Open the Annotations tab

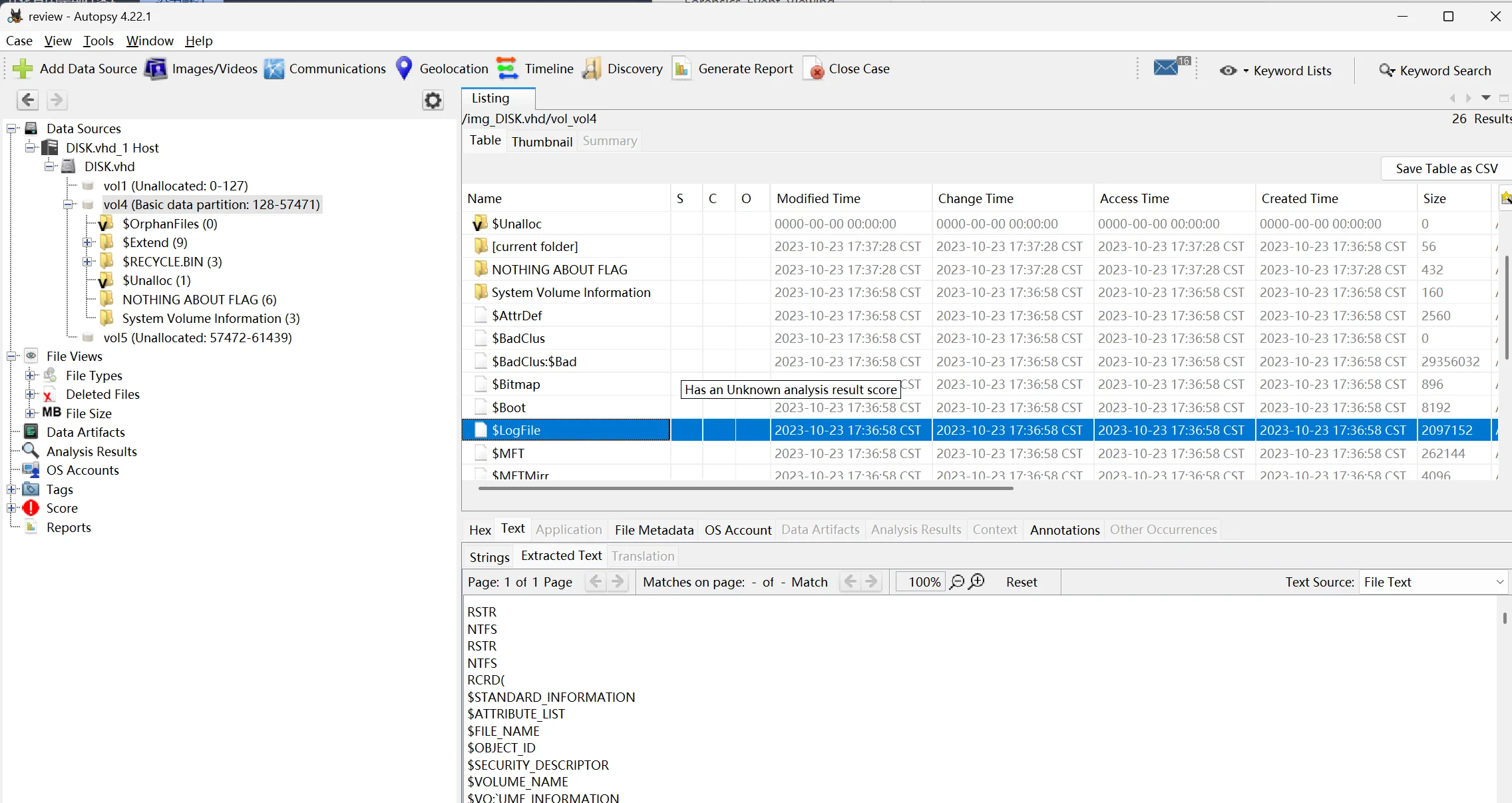coord(1065,530)
